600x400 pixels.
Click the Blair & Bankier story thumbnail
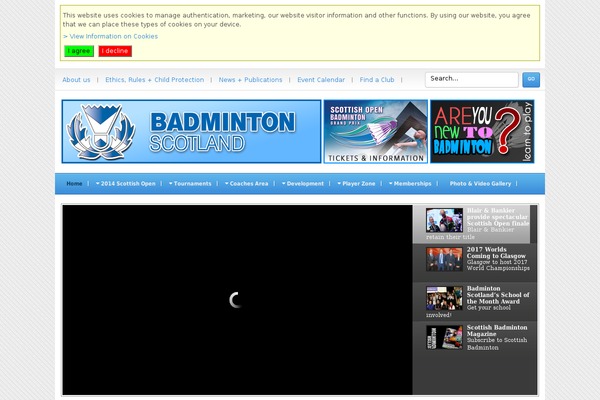(x=444, y=220)
